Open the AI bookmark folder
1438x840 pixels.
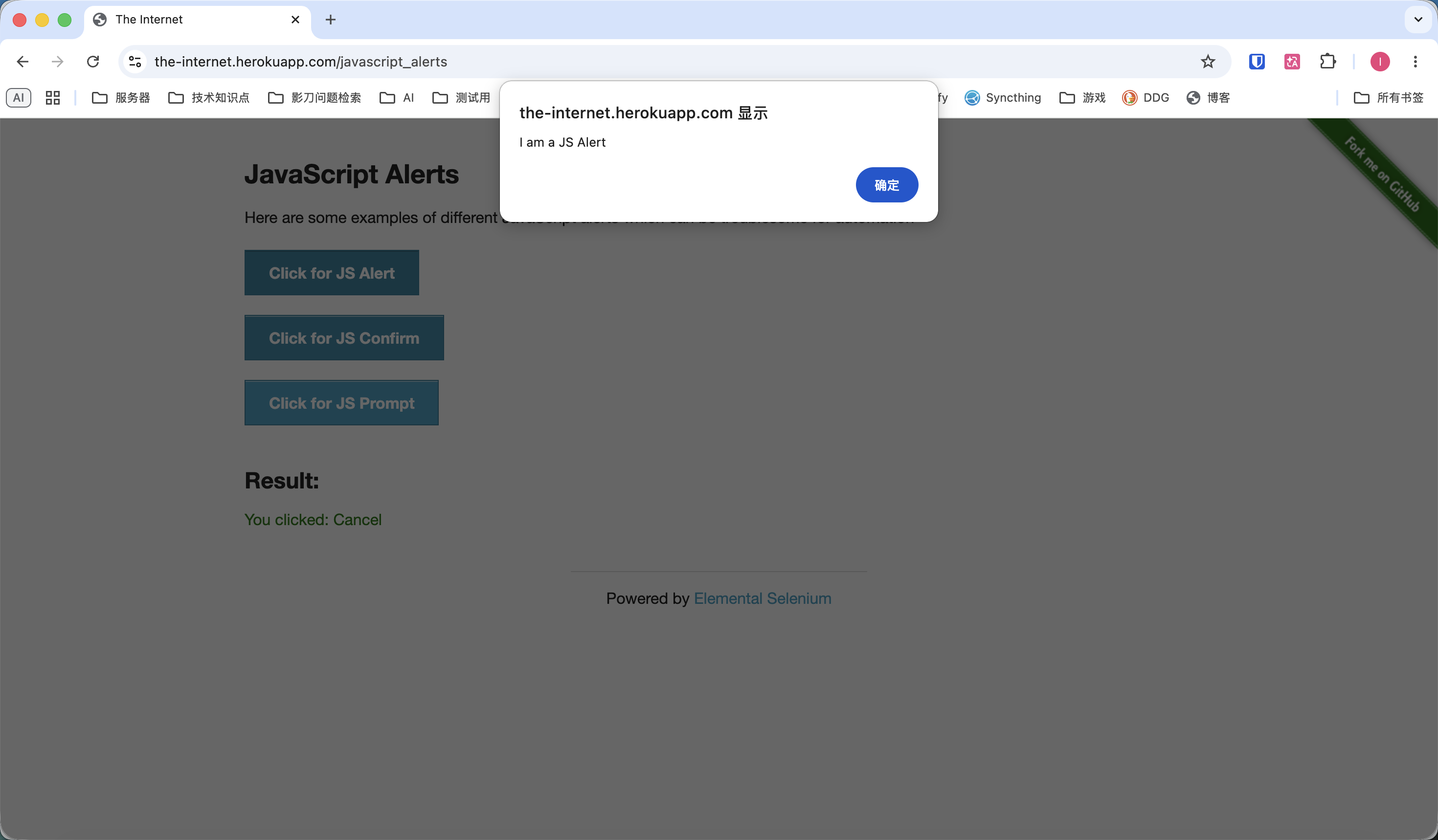(x=397, y=97)
